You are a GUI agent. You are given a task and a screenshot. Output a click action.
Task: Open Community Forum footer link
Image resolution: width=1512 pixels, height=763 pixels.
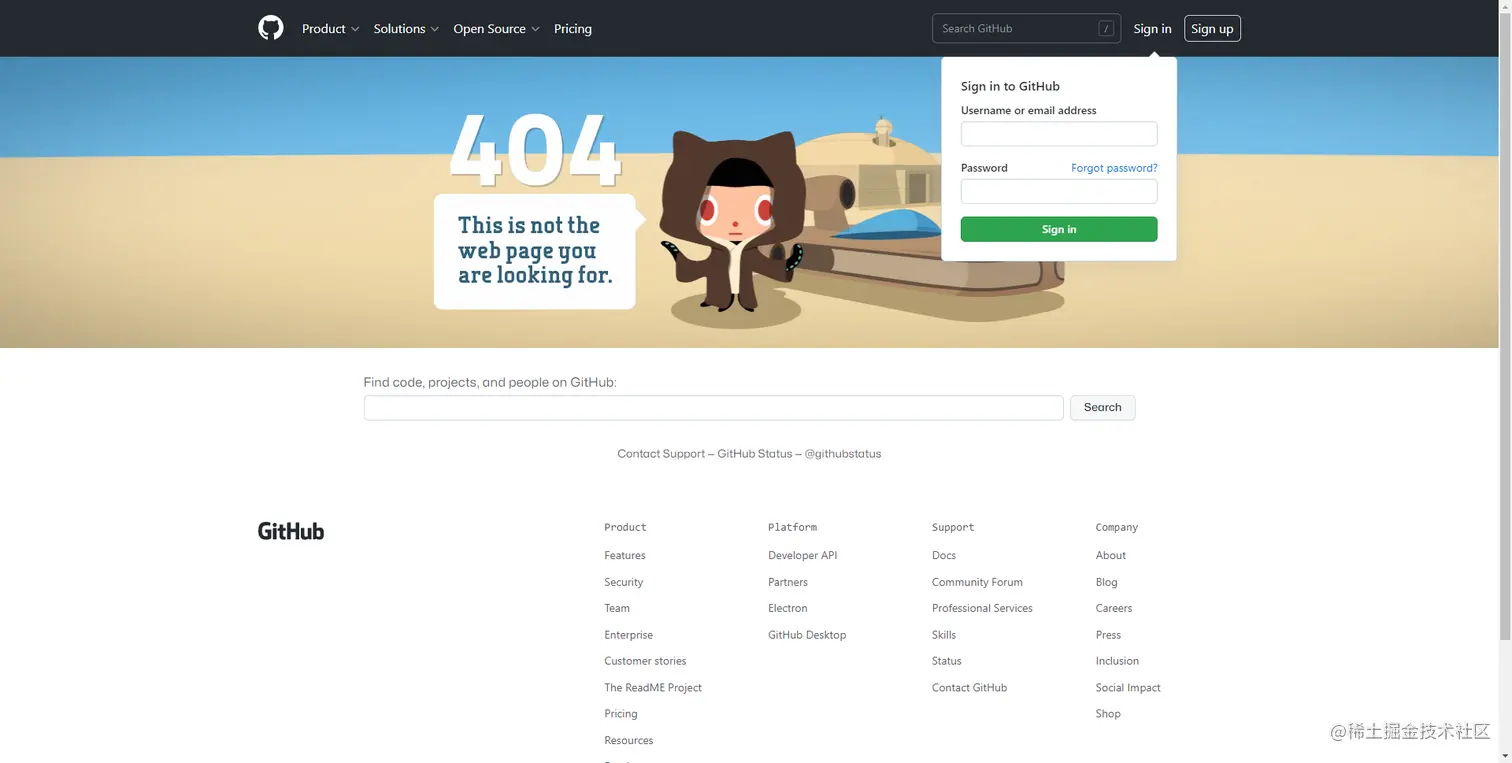pos(977,582)
